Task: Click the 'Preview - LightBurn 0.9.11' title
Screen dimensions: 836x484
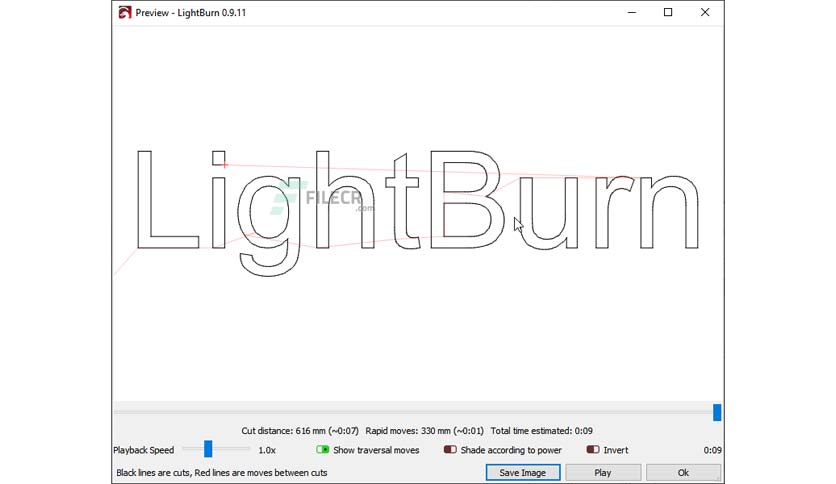Action: pos(191,13)
